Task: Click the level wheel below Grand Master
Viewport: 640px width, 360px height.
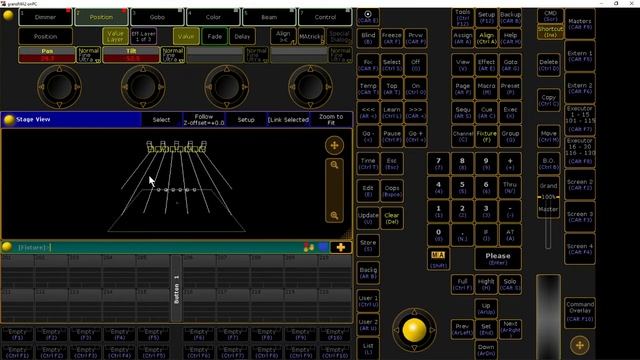Action: (548, 317)
